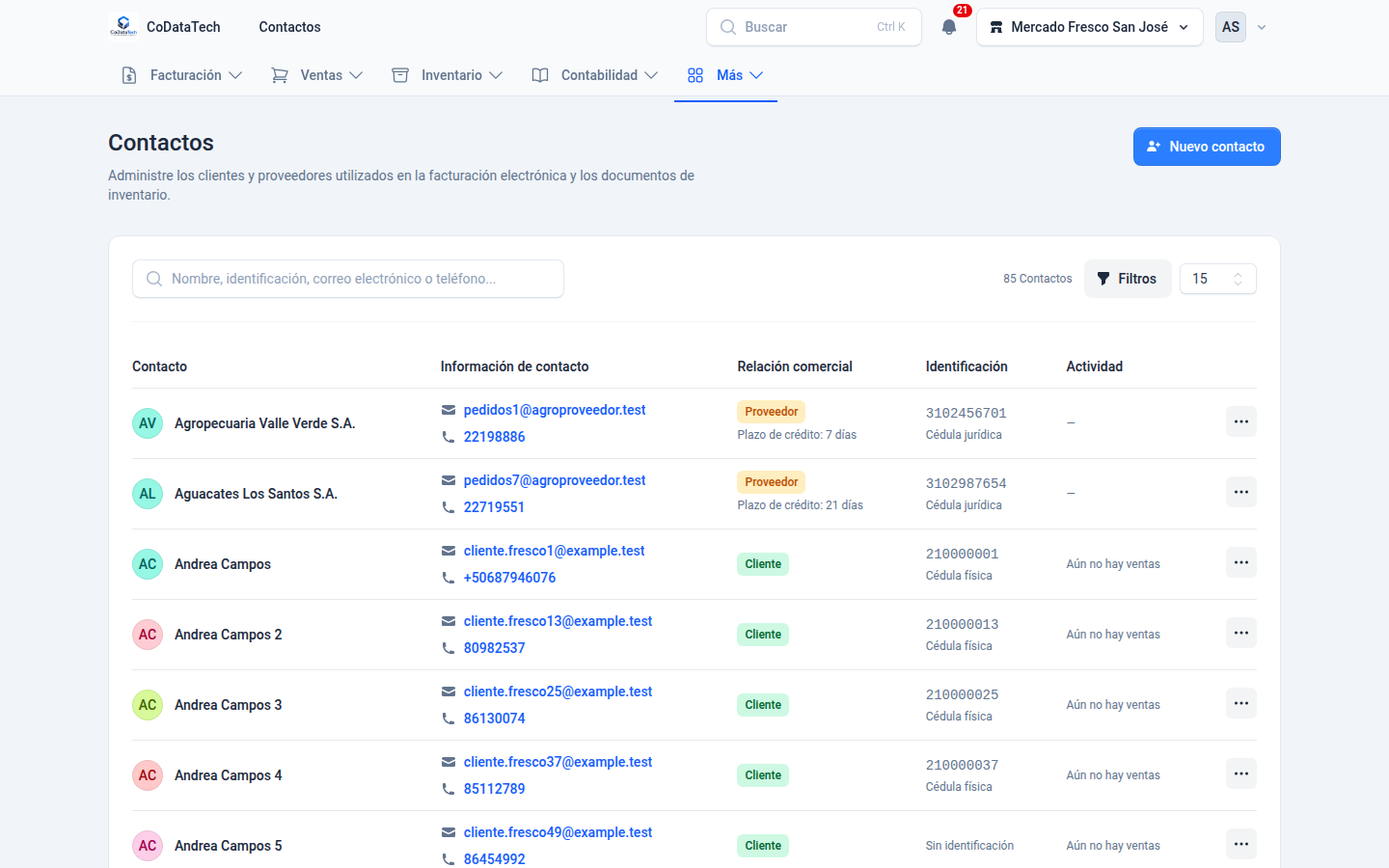Open actions menu for Agropecuaria Valle Verde S.A.
The width and height of the screenshot is (1389, 868).
tap(1241, 421)
